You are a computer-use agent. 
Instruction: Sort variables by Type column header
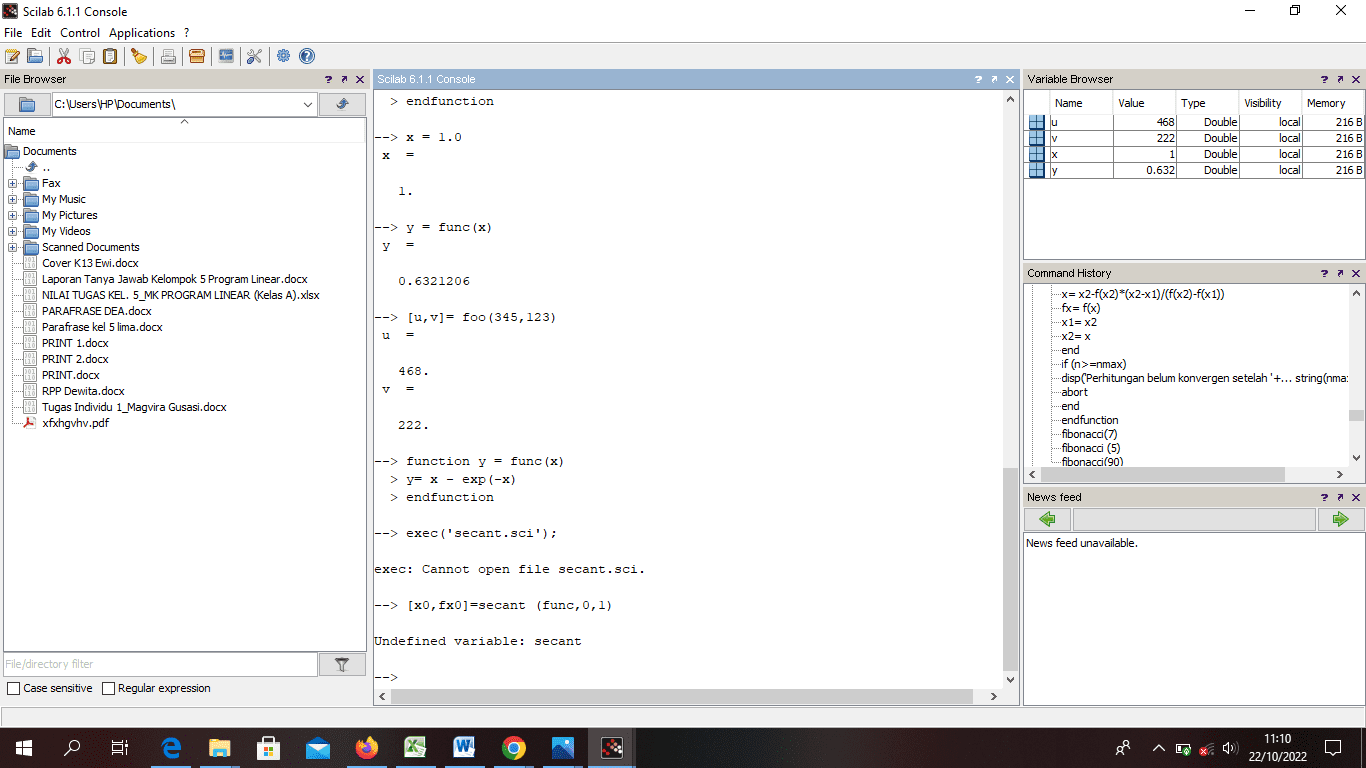pyautogui.click(x=1207, y=103)
